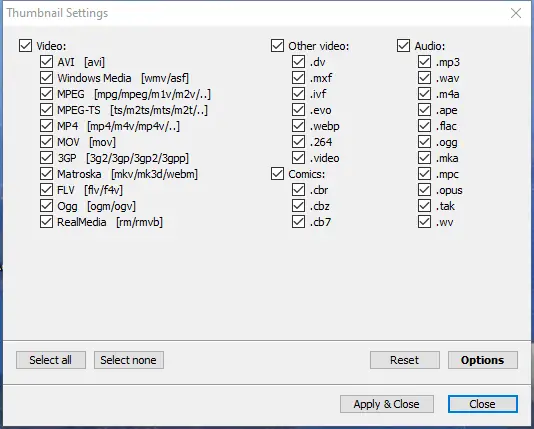Toggle the .ogg checkbox
Viewport: 534px width, 429px height.
424,142
